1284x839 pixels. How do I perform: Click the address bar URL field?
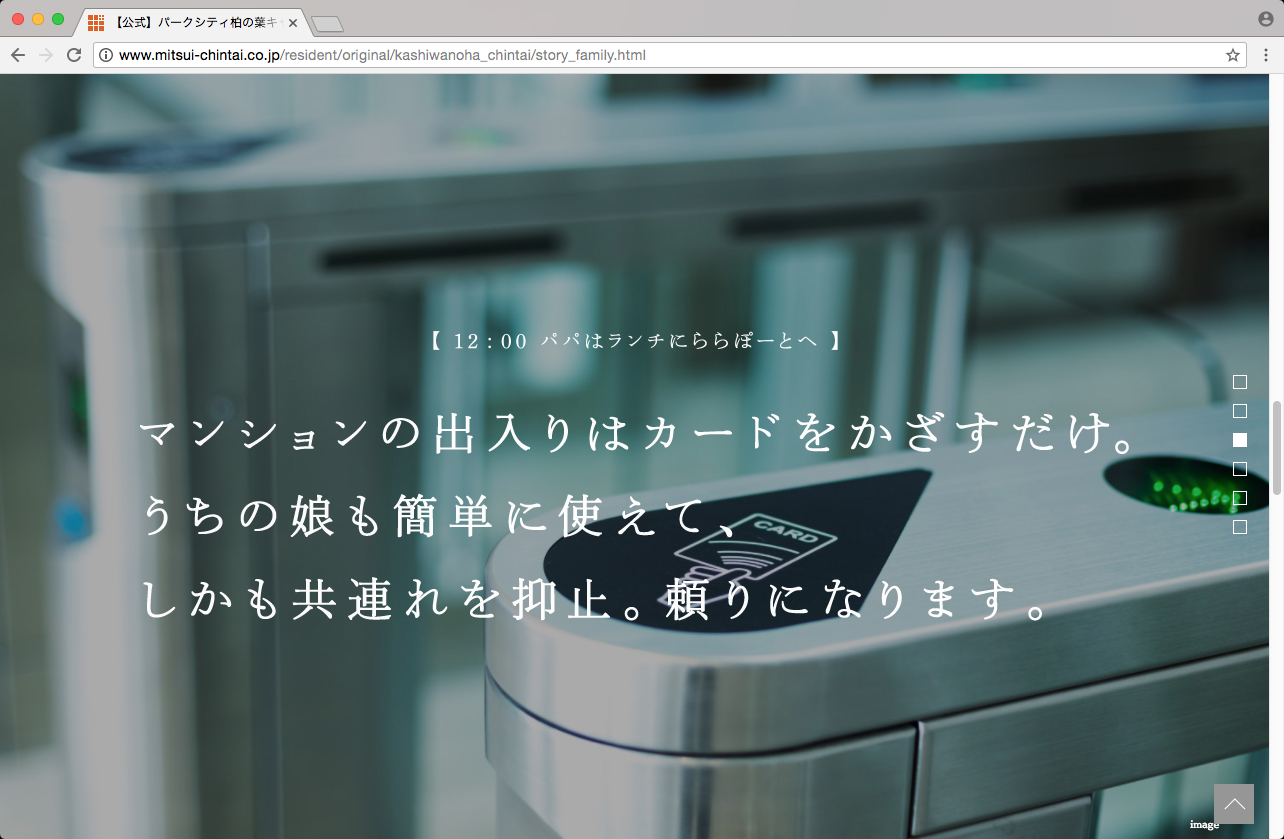click(668, 55)
